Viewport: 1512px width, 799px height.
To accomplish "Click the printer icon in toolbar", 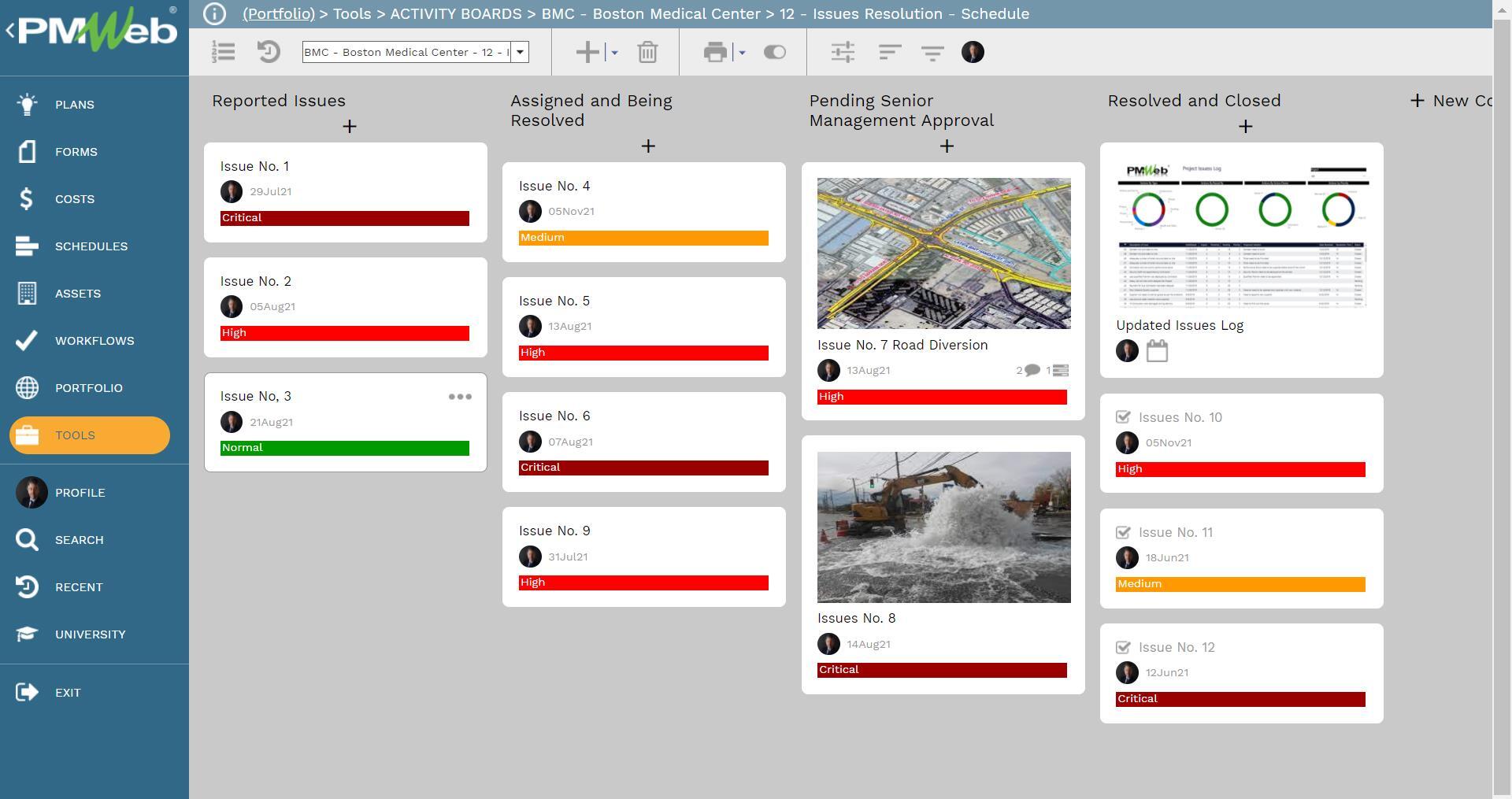I will (x=715, y=53).
